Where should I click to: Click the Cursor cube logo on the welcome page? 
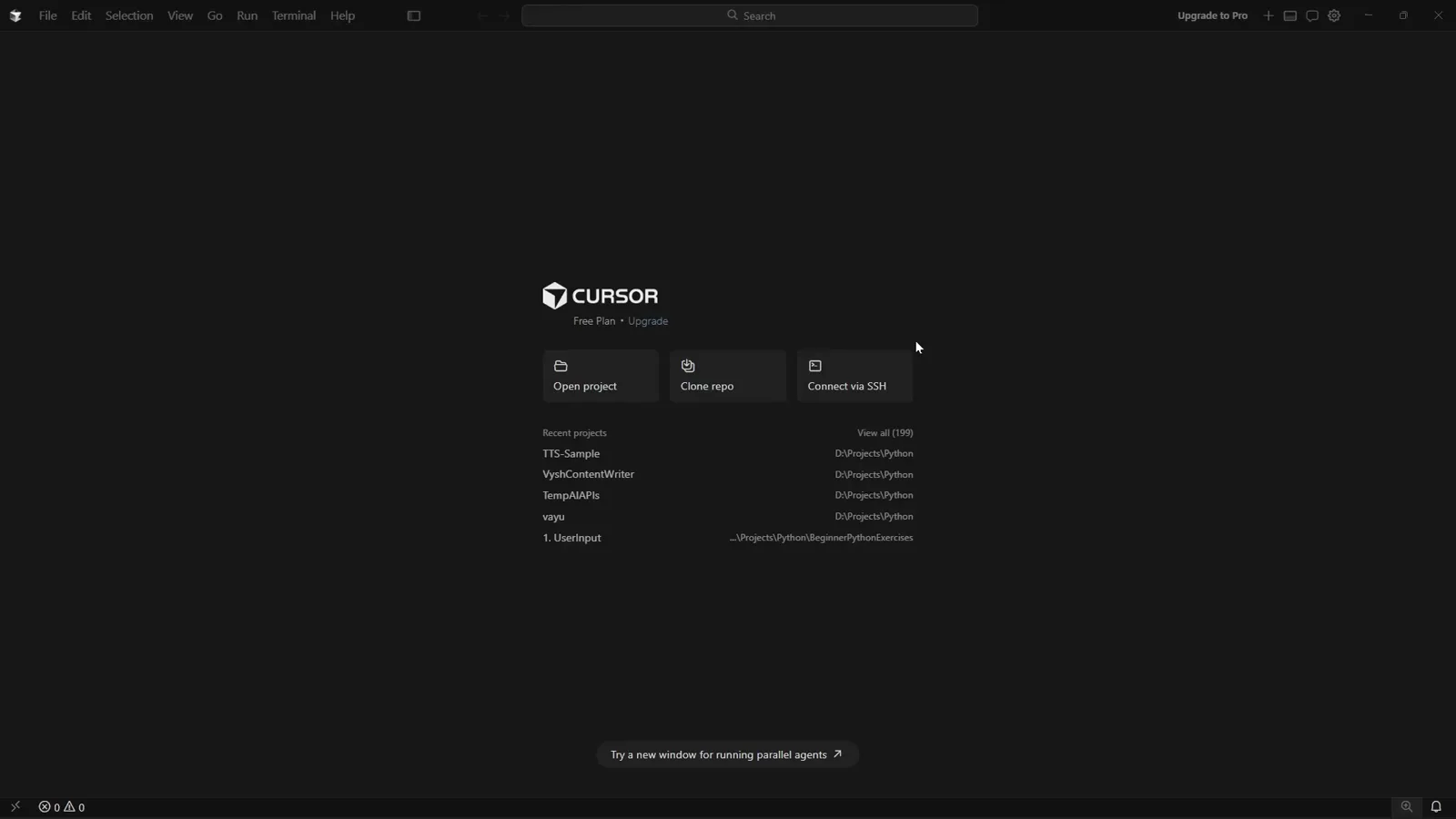click(555, 296)
